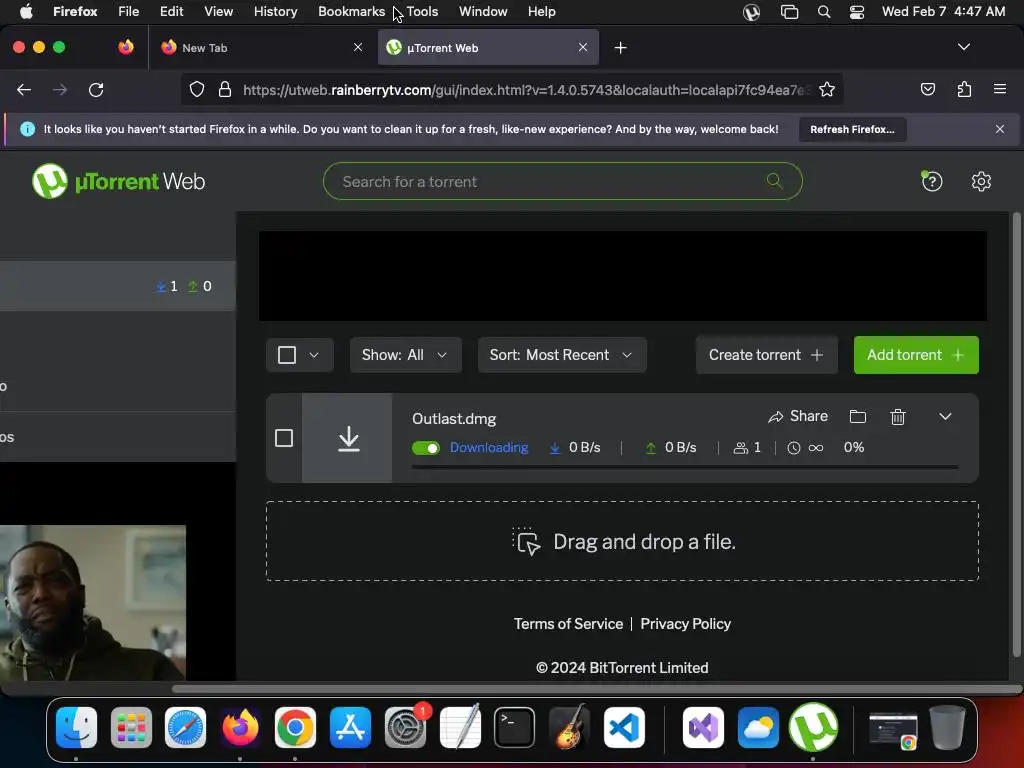Open the History menu
The image size is (1024, 768).
275,12
